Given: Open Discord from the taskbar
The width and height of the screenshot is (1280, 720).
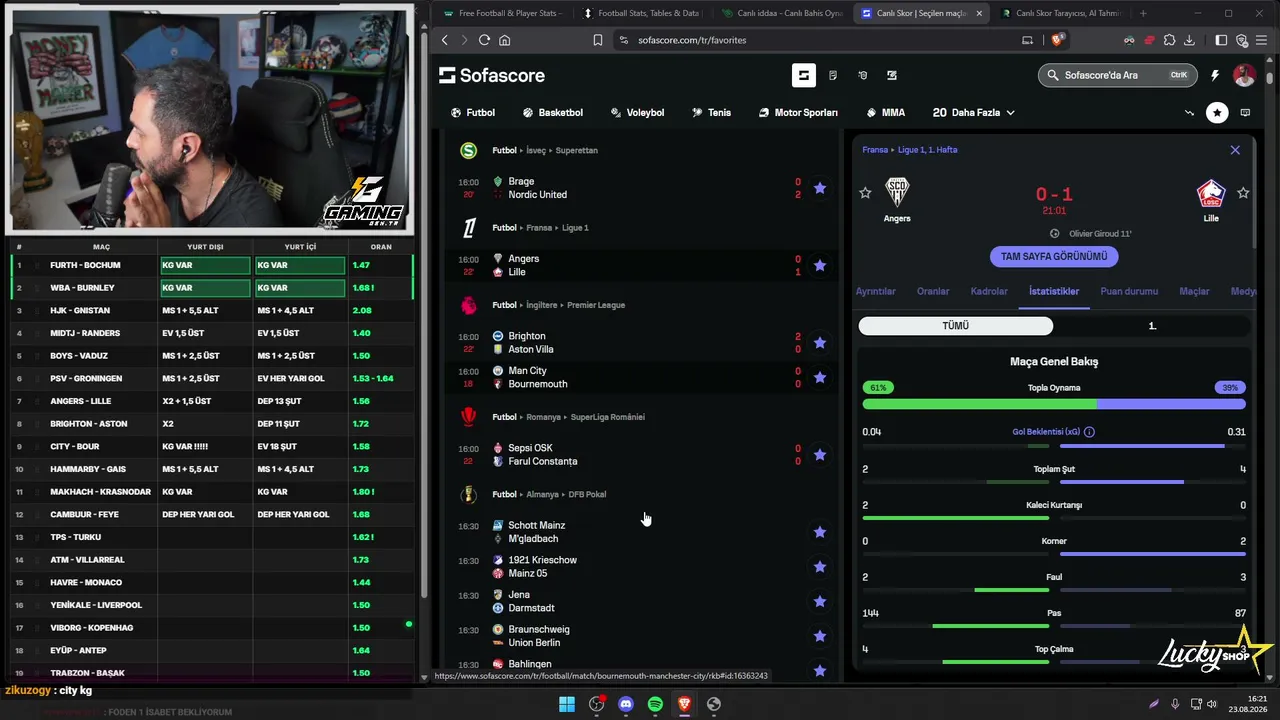Looking at the screenshot, I should [x=626, y=704].
